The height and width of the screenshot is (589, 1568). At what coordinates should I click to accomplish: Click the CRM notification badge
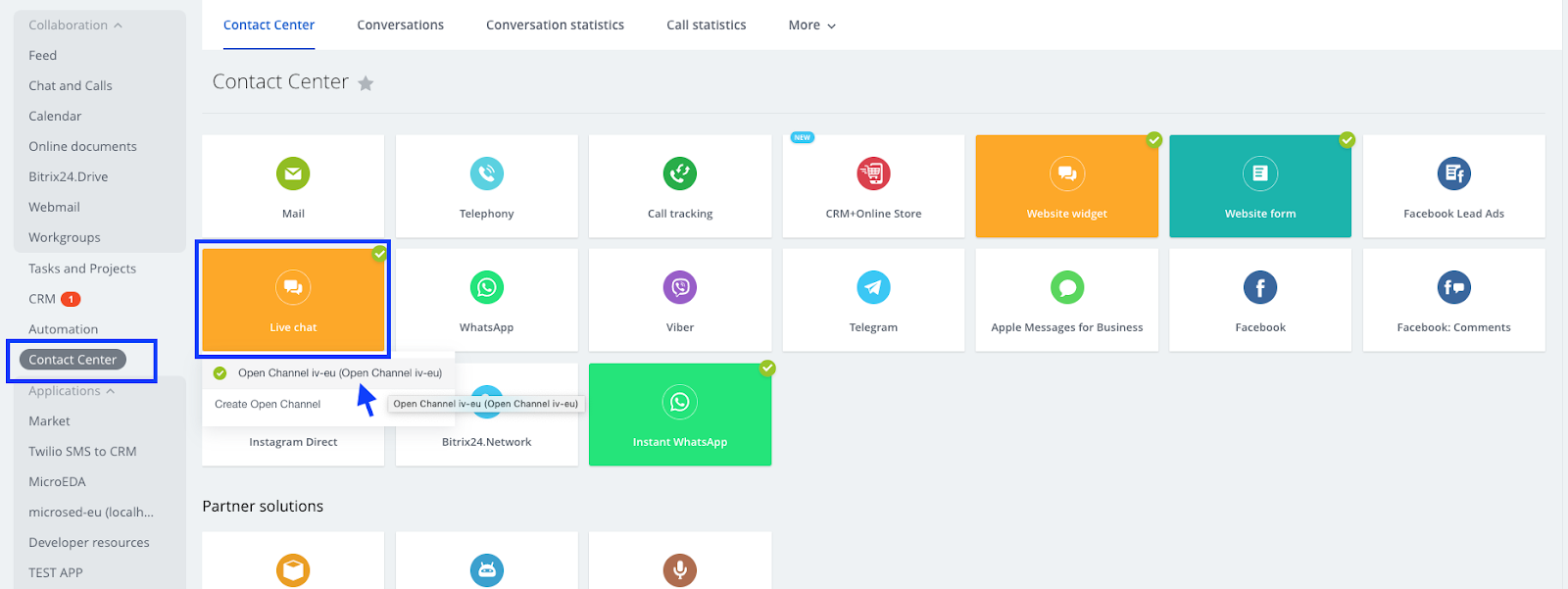[x=71, y=299]
